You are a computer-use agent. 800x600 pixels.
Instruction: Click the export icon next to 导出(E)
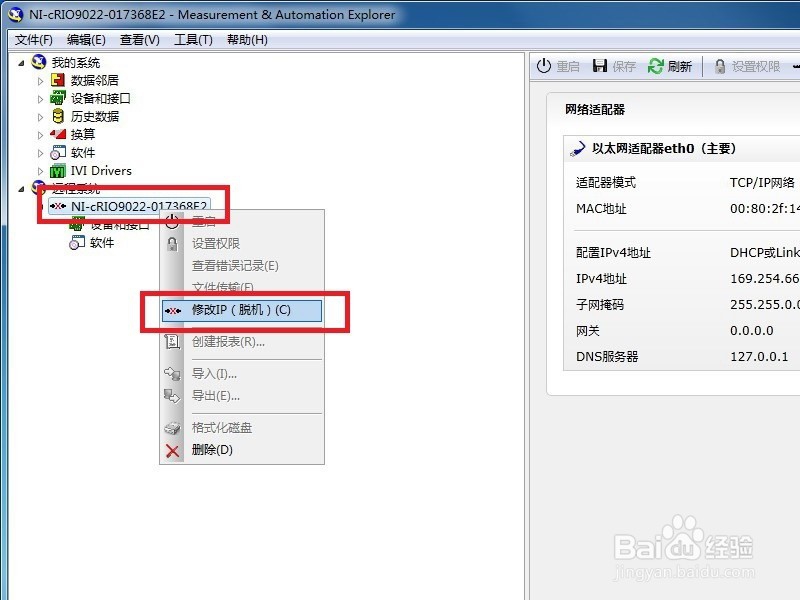tap(172, 396)
